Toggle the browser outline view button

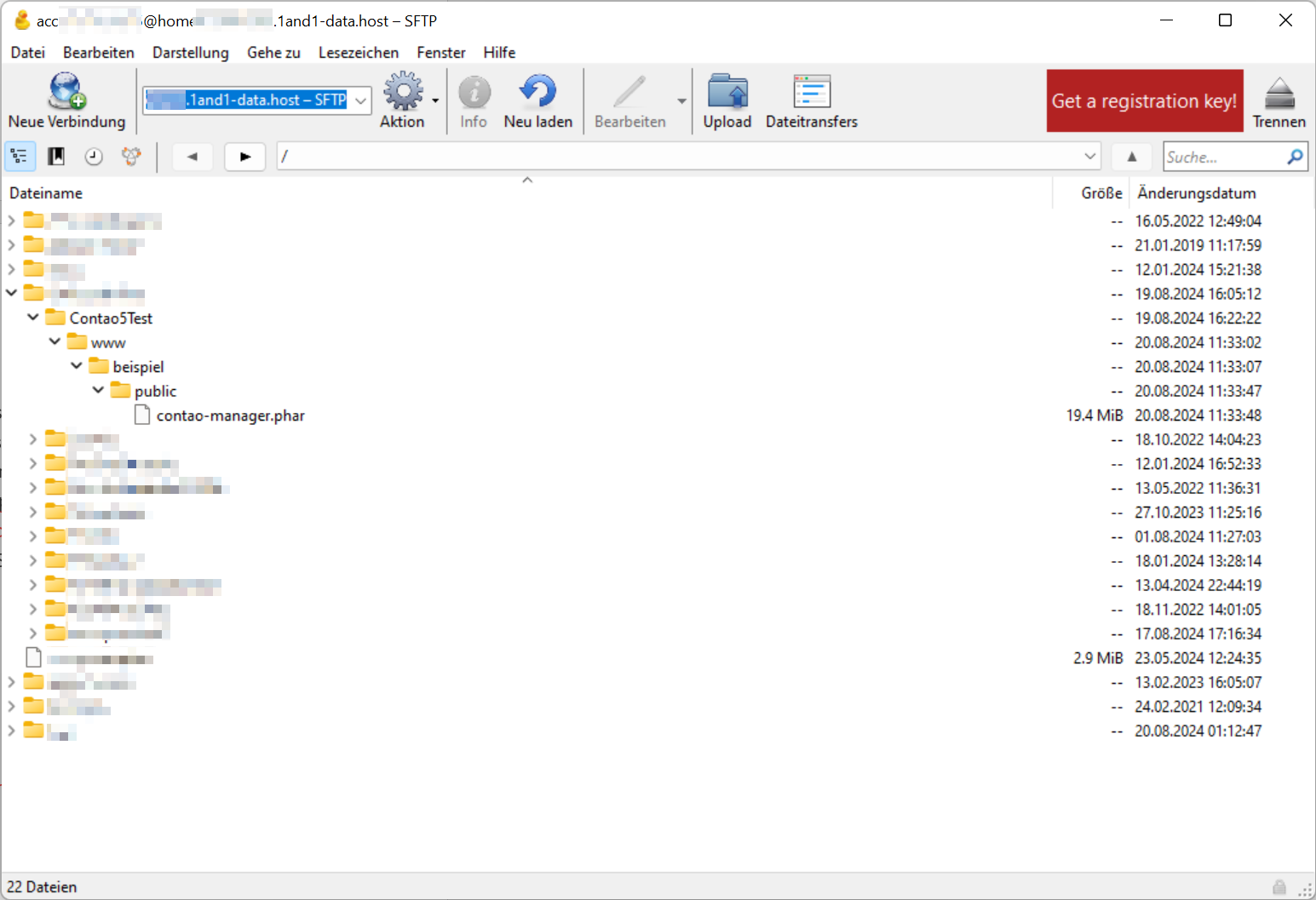coord(19,157)
